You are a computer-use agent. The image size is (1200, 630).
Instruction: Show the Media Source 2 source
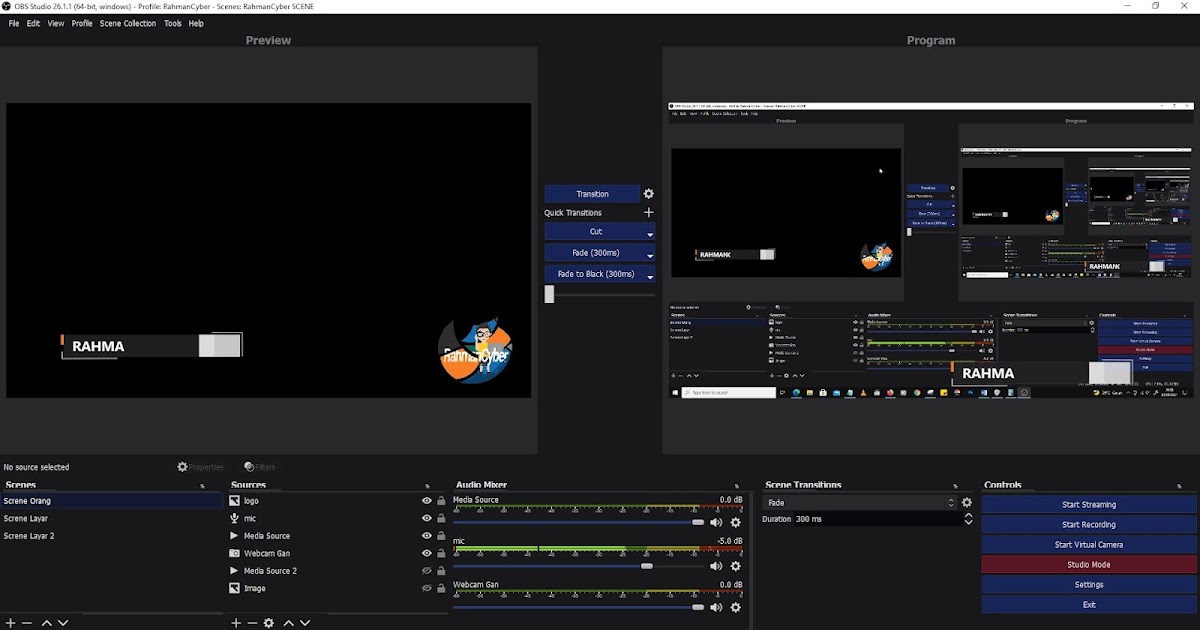coord(427,570)
